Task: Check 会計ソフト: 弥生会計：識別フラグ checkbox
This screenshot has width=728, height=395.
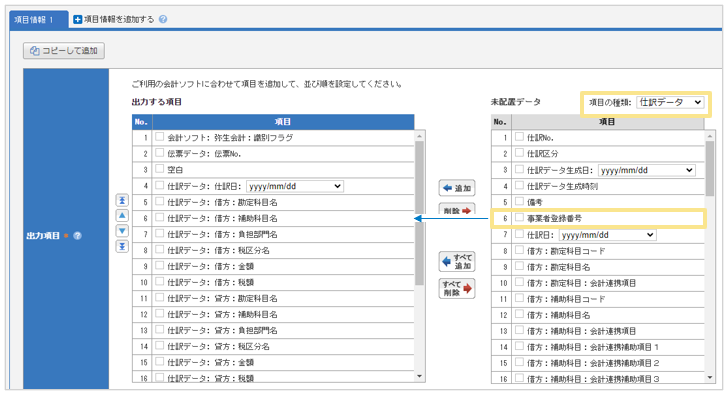Action: (x=160, y=136)
